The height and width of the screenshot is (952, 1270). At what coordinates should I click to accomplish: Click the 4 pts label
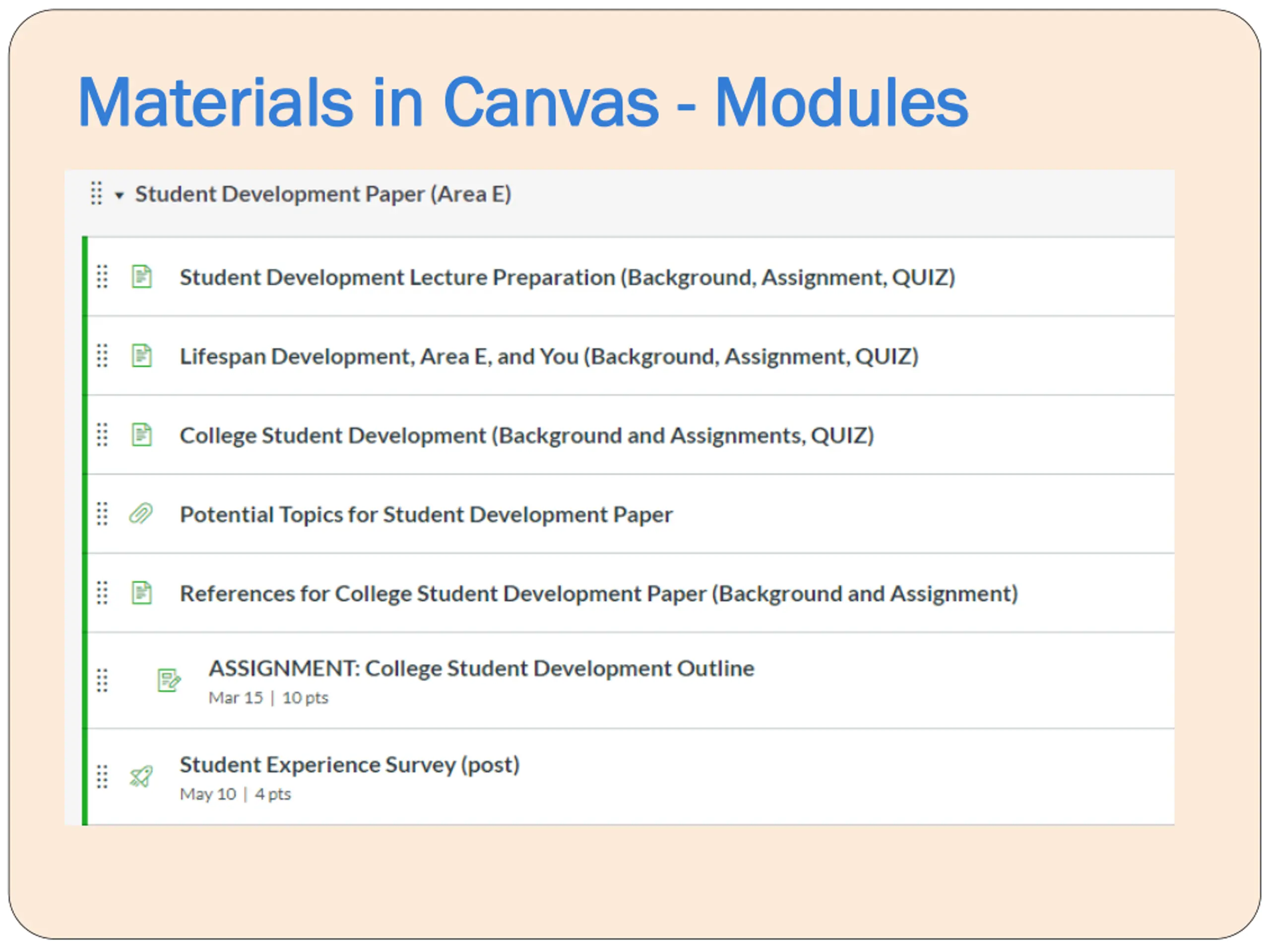pyautogui.click(x=273, y=794)
